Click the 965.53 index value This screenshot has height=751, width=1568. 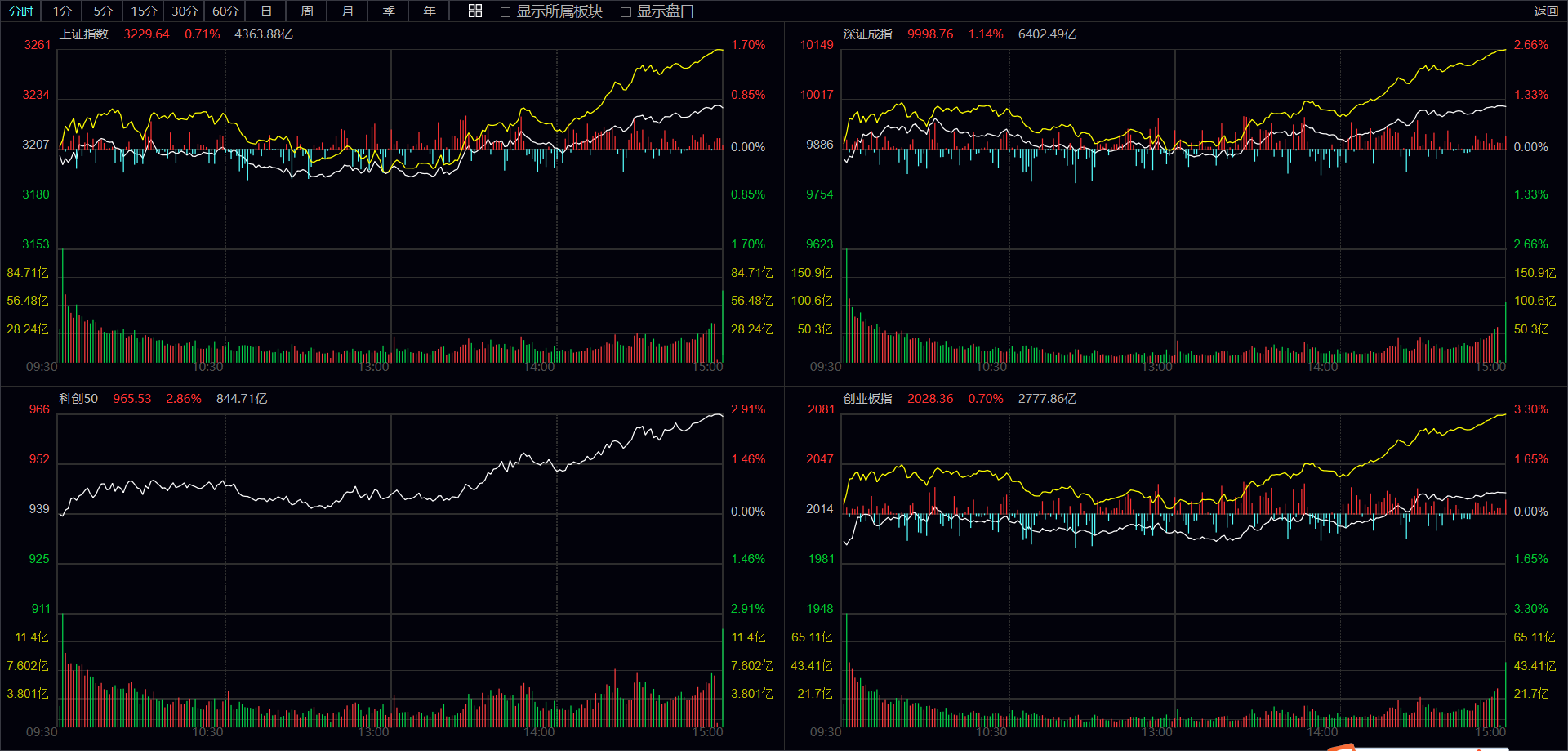point(132,399)
